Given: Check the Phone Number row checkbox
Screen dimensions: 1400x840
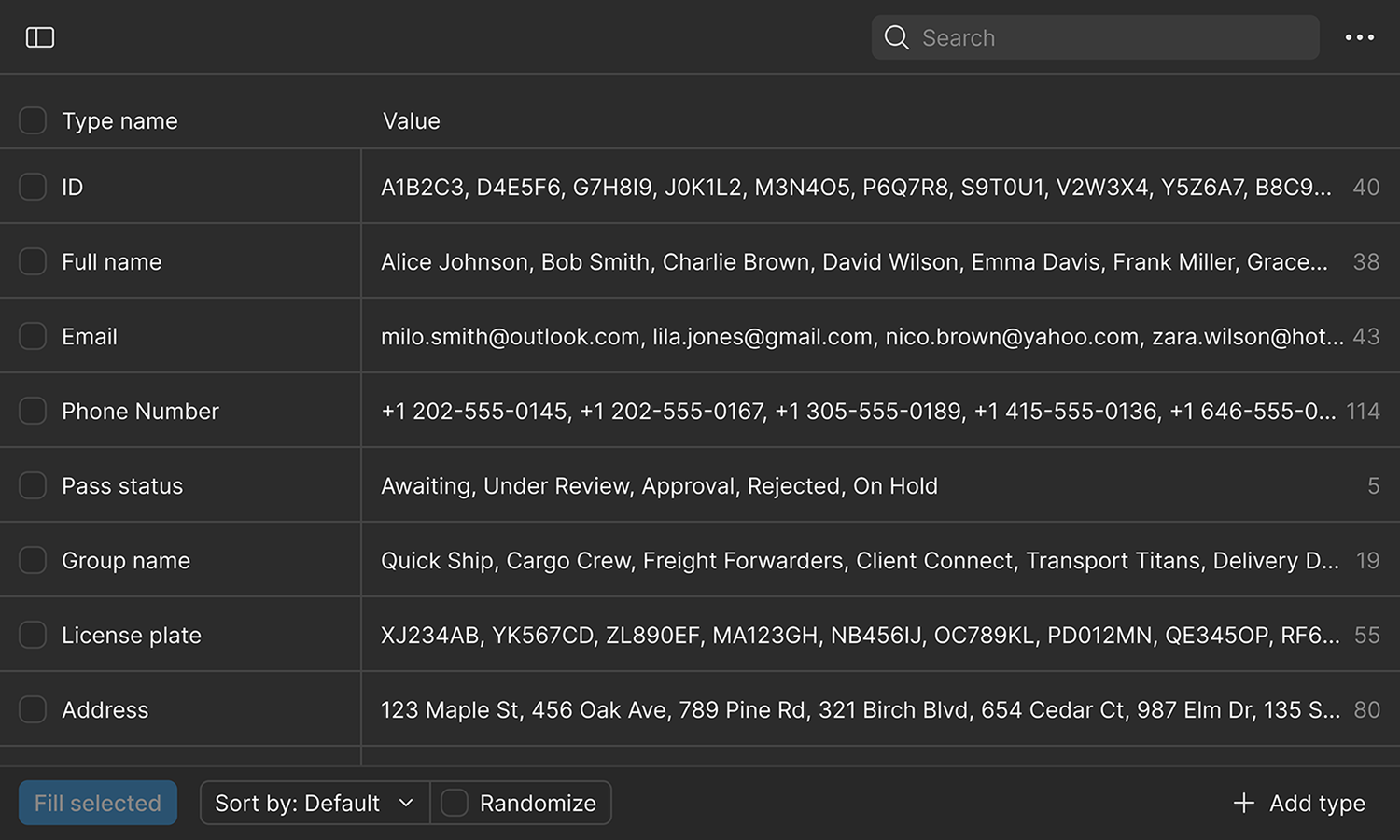Looking at the screenshot, I should click(33, 411).
